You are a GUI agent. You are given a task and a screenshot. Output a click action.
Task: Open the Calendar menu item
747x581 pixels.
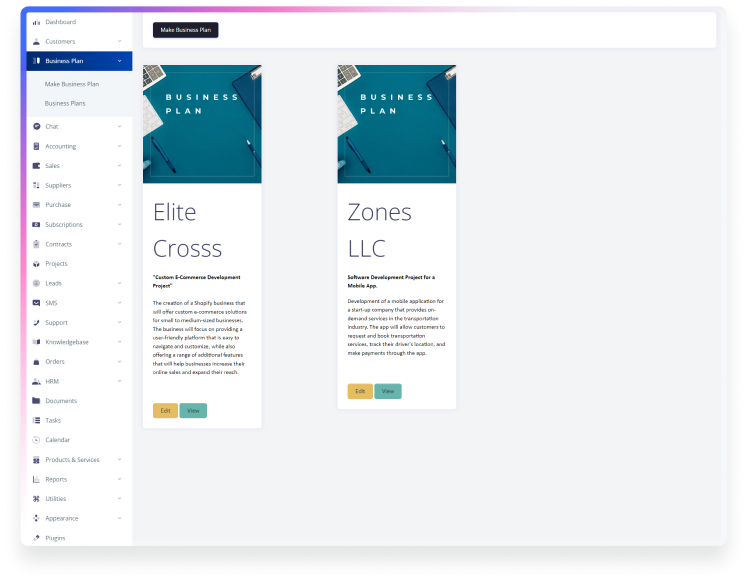[x=58, y=440]
